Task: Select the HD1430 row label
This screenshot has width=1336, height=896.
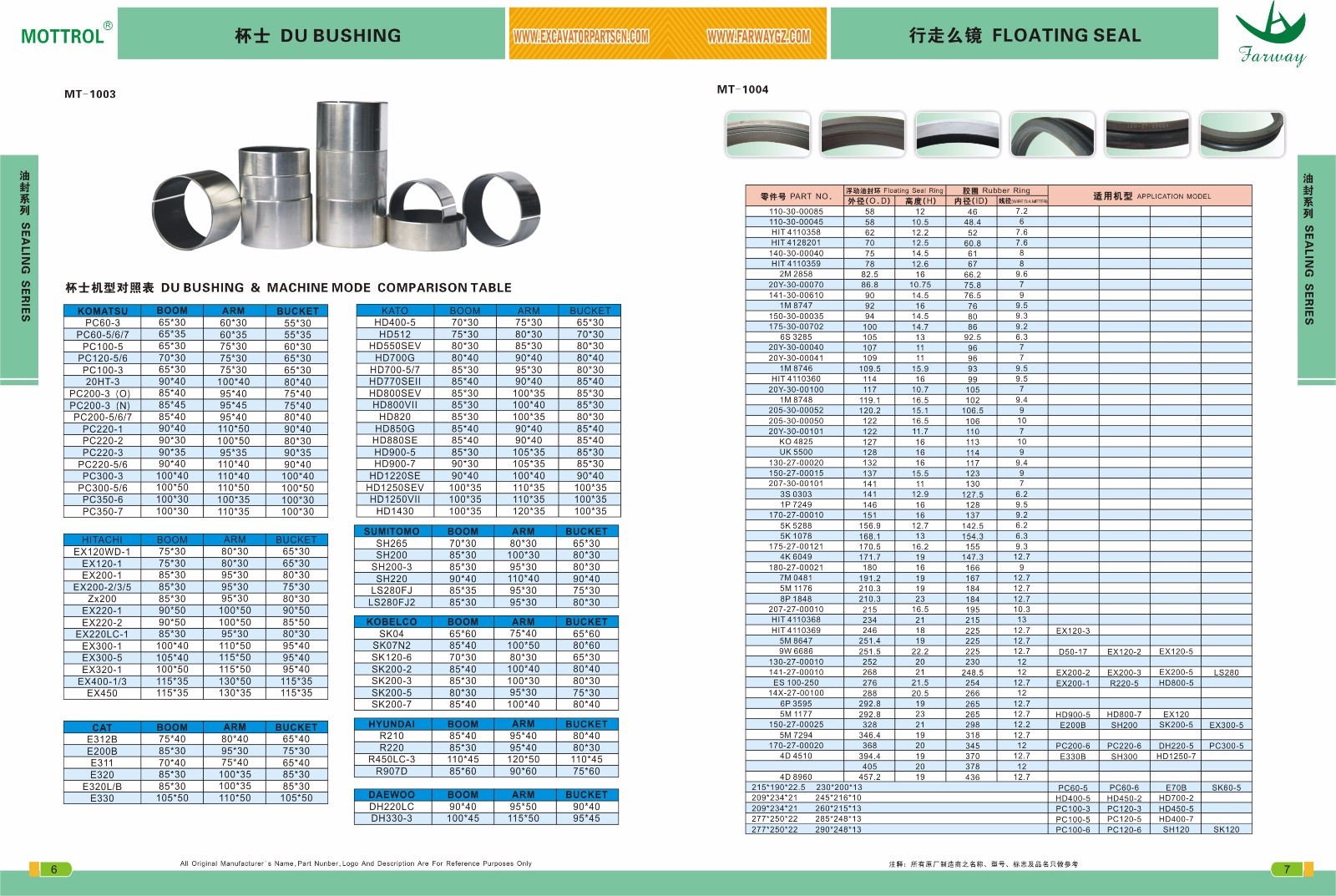Action: point(395,511)
